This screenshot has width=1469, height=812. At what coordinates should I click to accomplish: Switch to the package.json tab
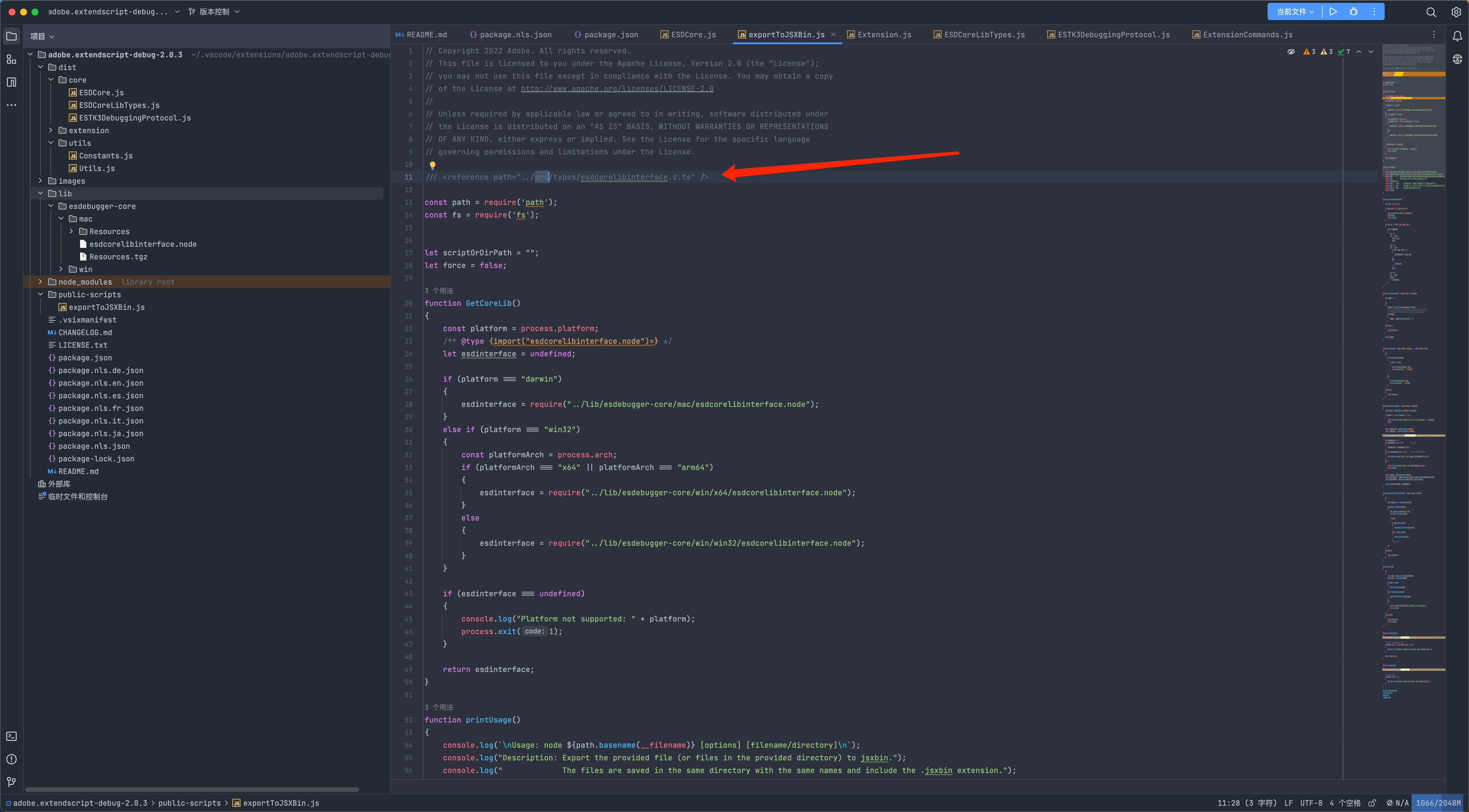610,35
